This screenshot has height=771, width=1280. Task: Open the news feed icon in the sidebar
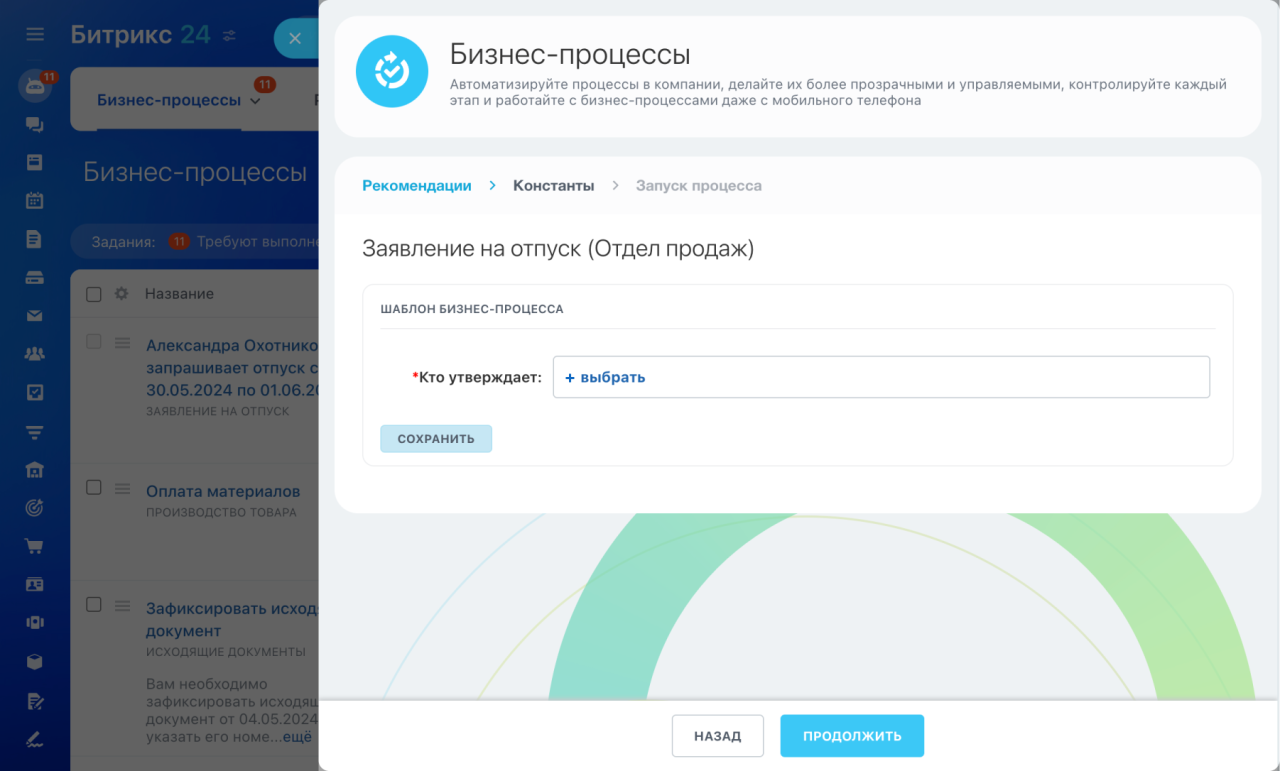[x=35, y=162]
